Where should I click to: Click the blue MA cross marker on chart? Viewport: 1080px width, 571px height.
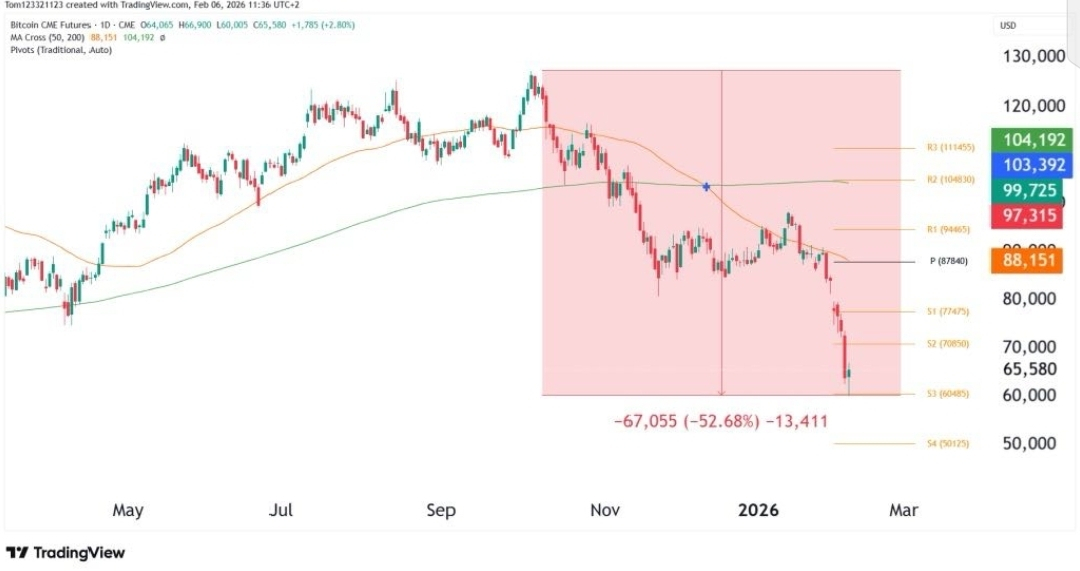(x=706, y=187)
